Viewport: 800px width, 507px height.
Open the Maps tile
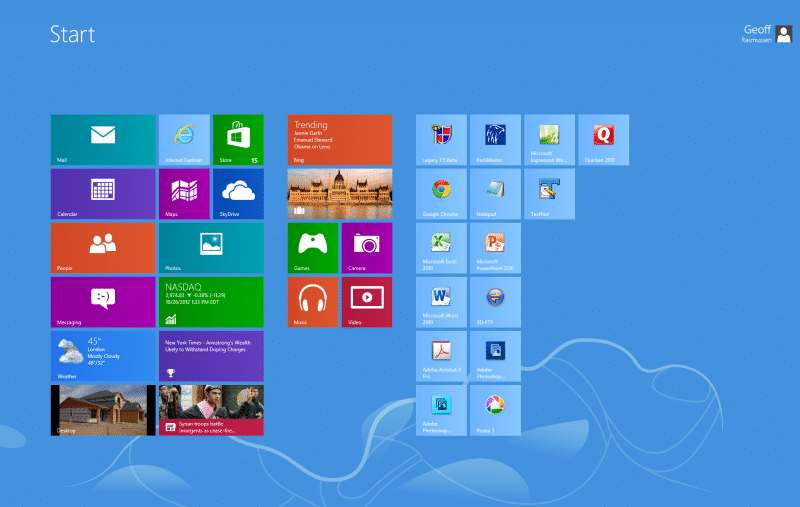tap(184, 194)
